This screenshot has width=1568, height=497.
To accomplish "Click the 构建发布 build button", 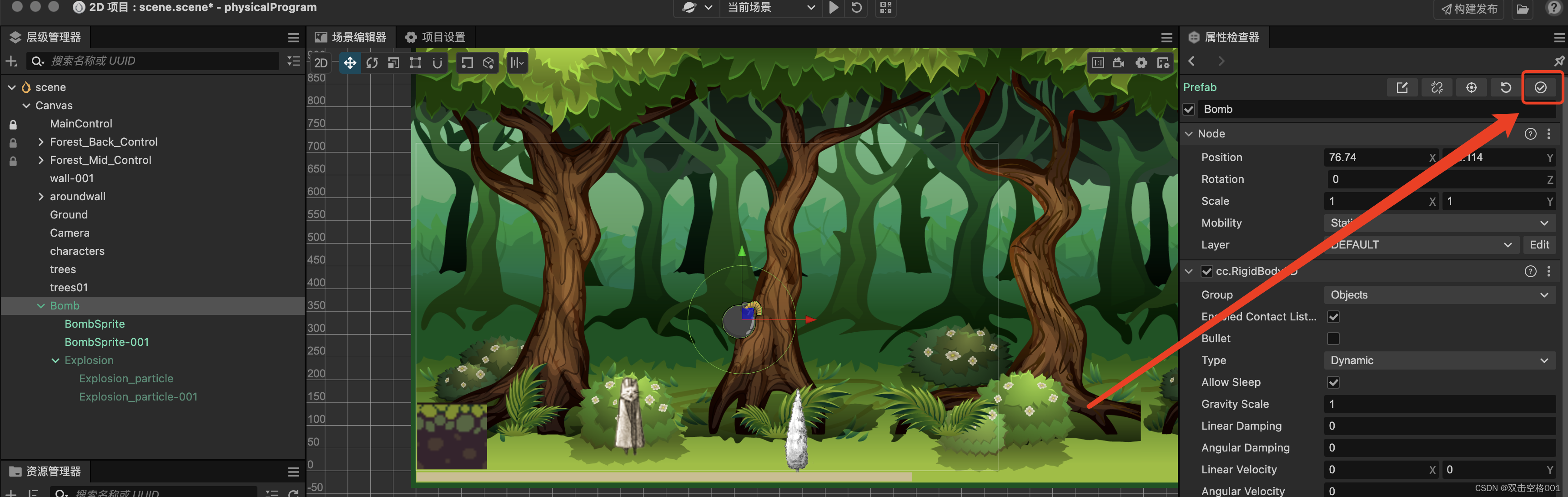I will [1469, 9].
